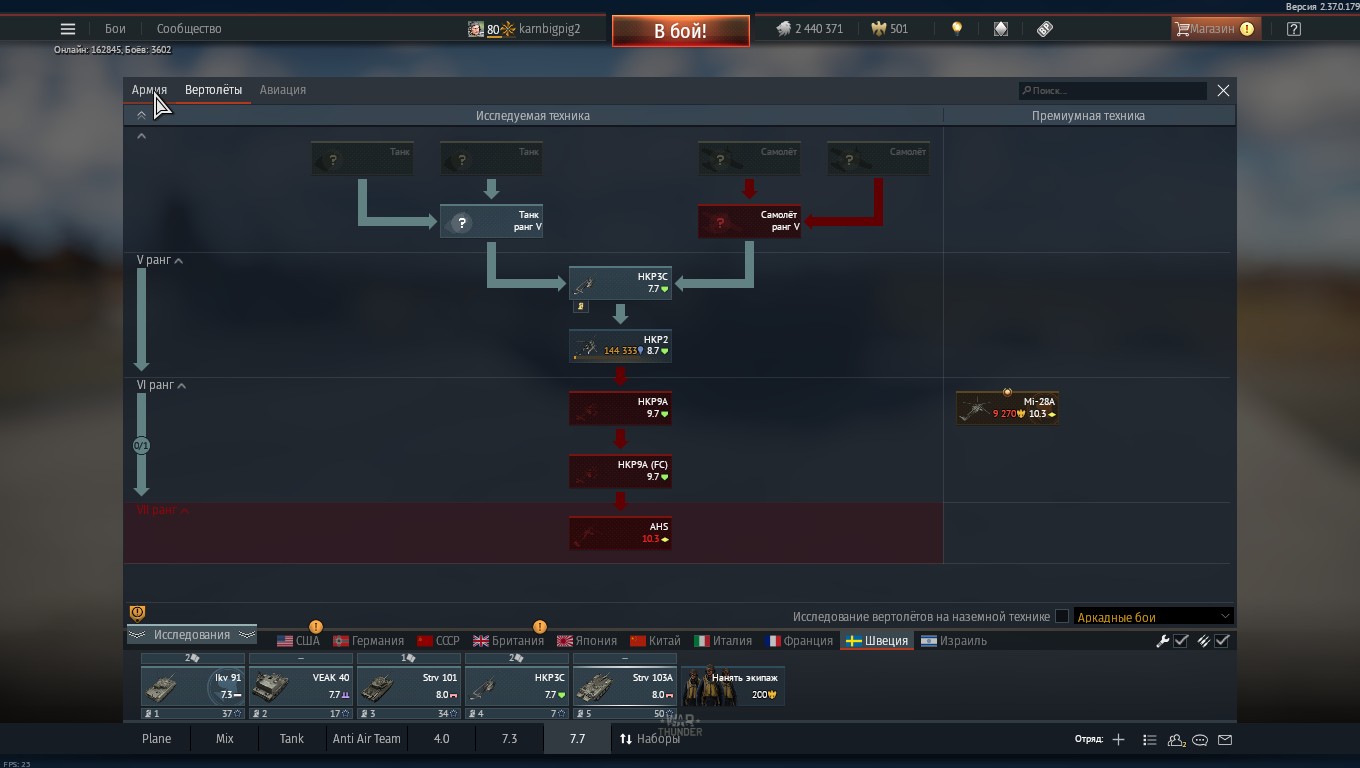Select the Strv 101 crew slot

[x=409, y=687]
